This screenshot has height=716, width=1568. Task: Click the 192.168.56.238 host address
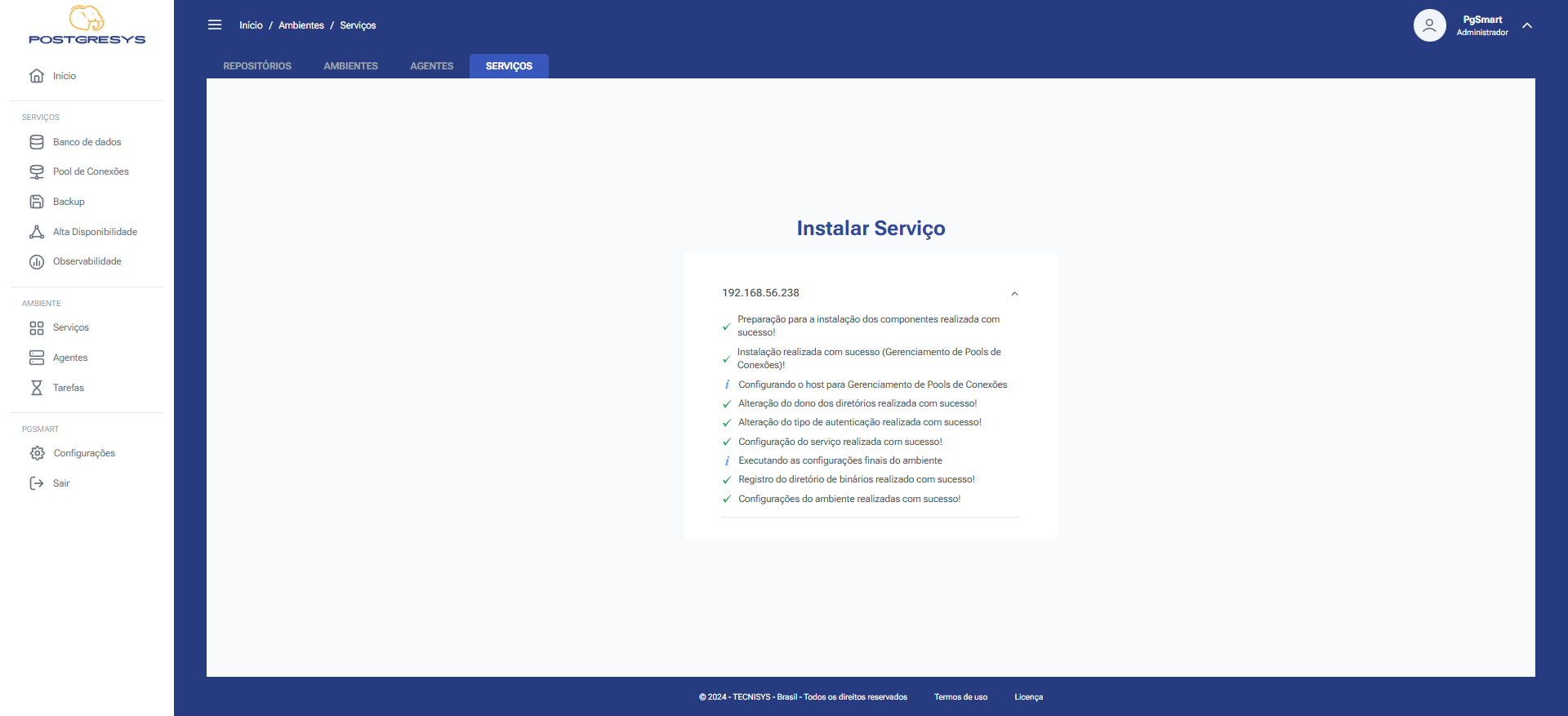(x=760, y=293)
